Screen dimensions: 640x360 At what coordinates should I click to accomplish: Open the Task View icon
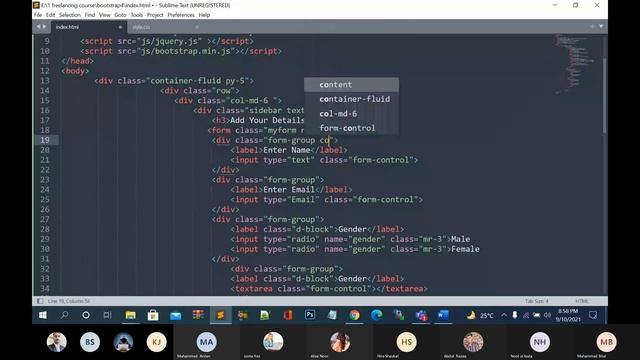coord(107,315)
